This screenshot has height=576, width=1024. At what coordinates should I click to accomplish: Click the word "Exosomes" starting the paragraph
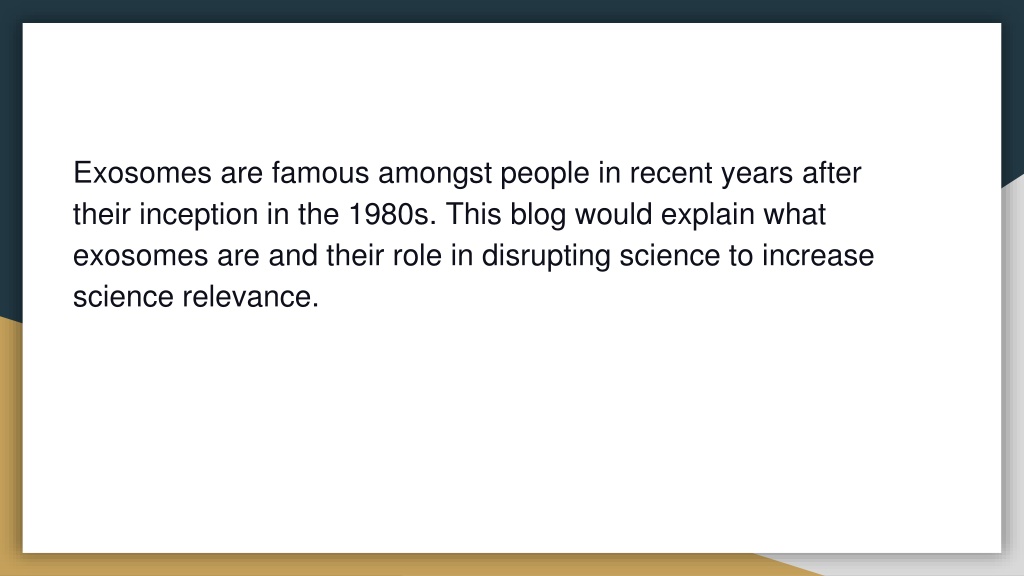142,173
